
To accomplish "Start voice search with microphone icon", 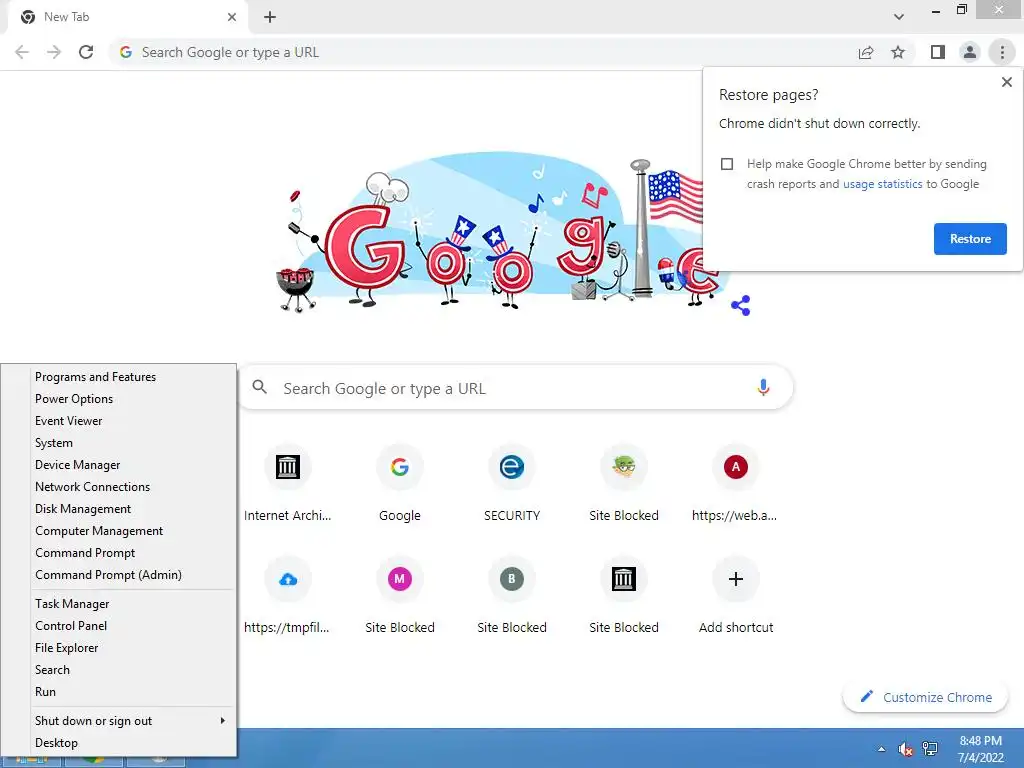I will pyautogui.click(x=763, y=387).
